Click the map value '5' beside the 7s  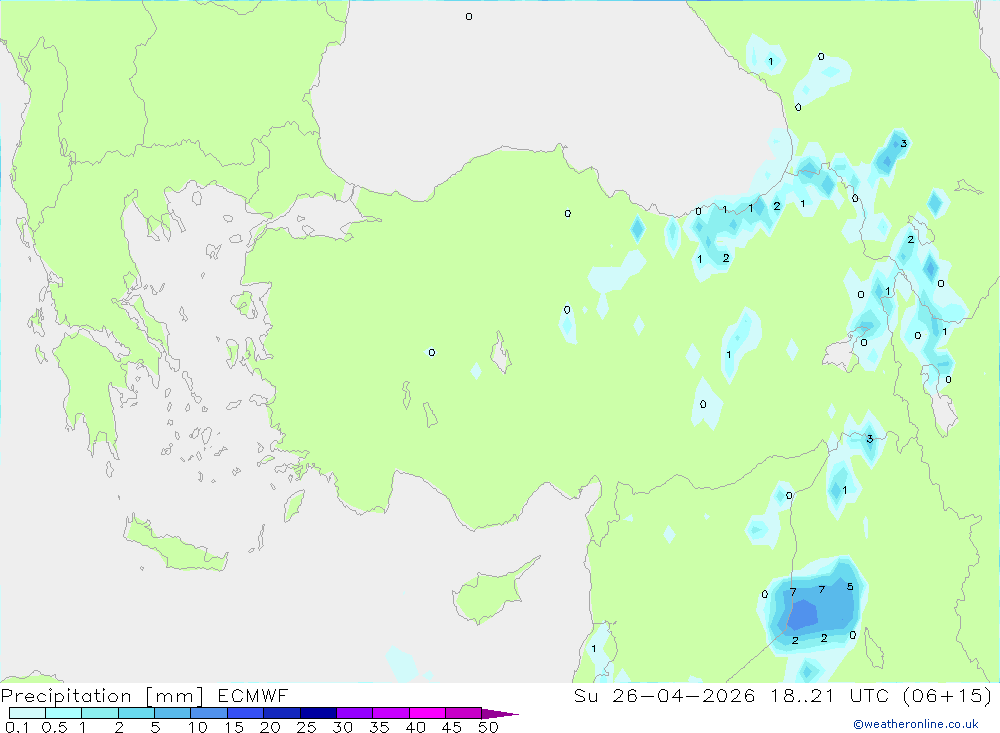pos(849,586)
